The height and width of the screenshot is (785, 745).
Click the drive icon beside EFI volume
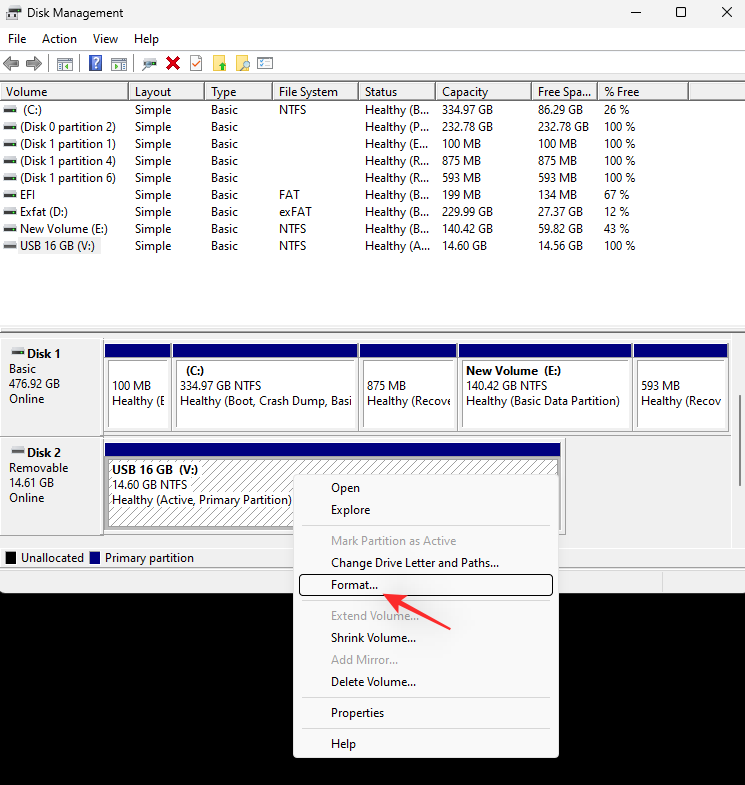click(x=10, y=195)
